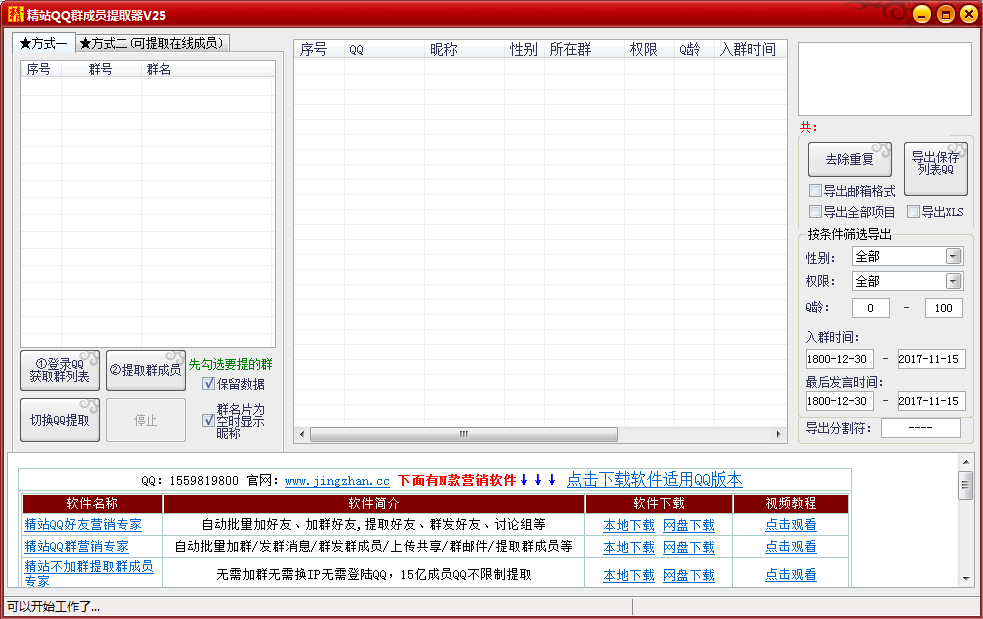Click the 最后发言时间 start date field
The width and height of the screenshot is (983, 619).
(x=839, y=401)
